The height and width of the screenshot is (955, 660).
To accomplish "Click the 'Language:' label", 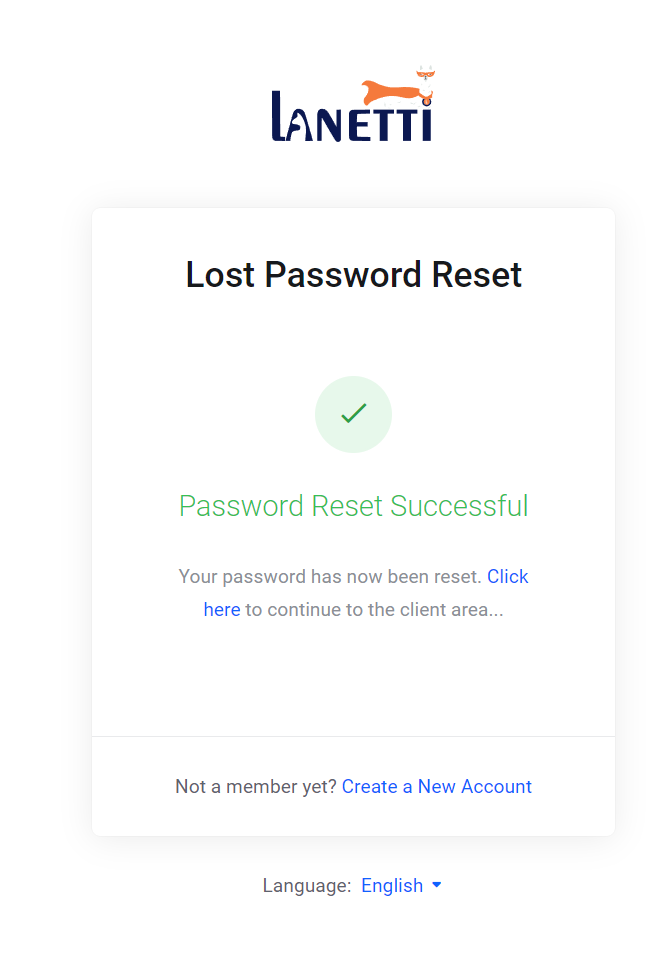I will coord(307,886).
